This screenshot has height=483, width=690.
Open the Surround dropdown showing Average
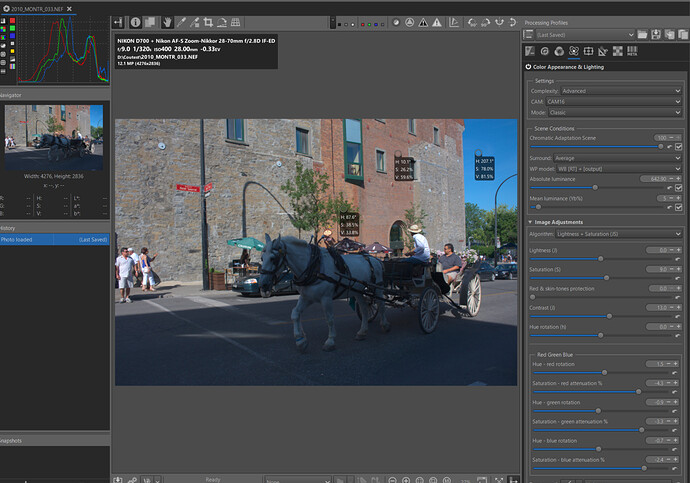pos(619,157)
